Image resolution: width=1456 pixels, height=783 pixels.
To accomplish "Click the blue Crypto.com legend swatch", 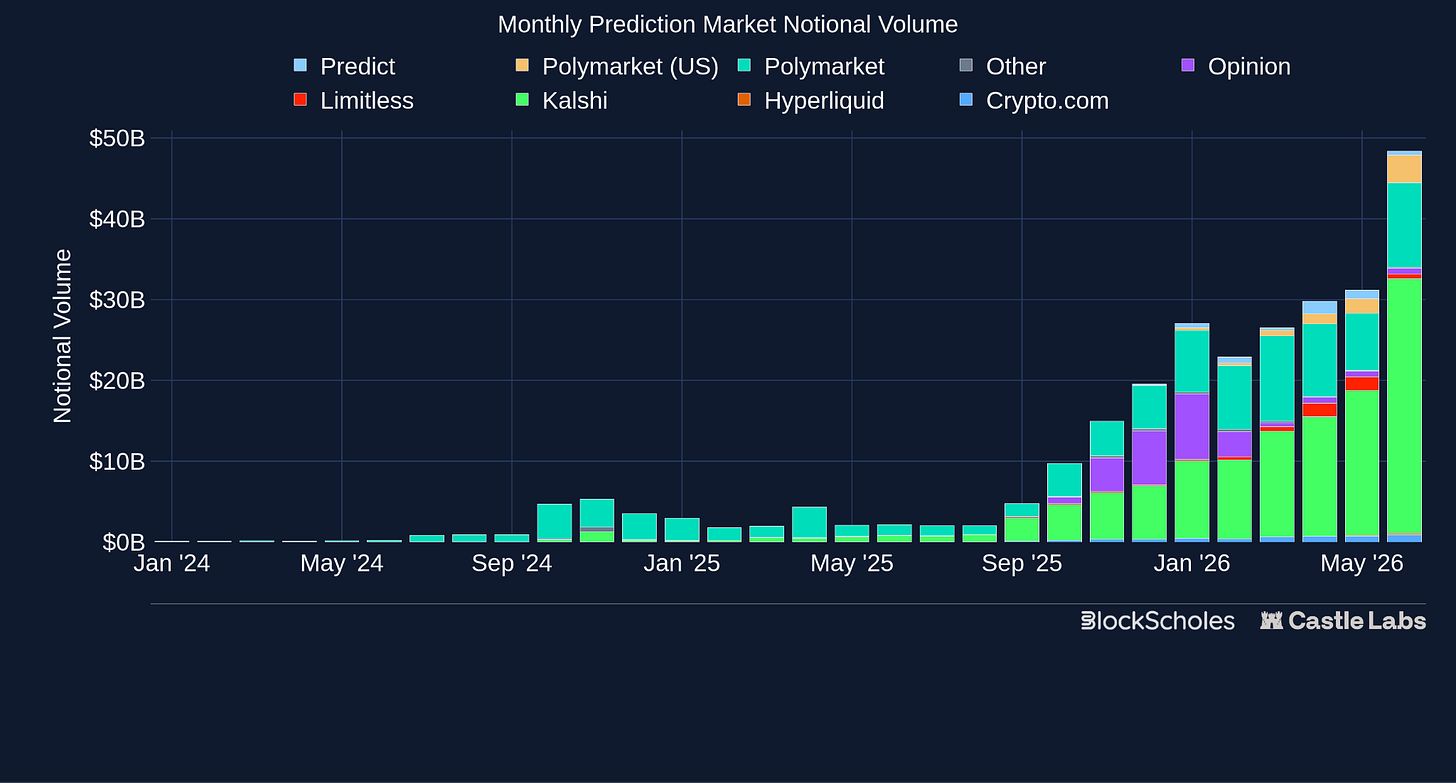I will pos(966,100).
